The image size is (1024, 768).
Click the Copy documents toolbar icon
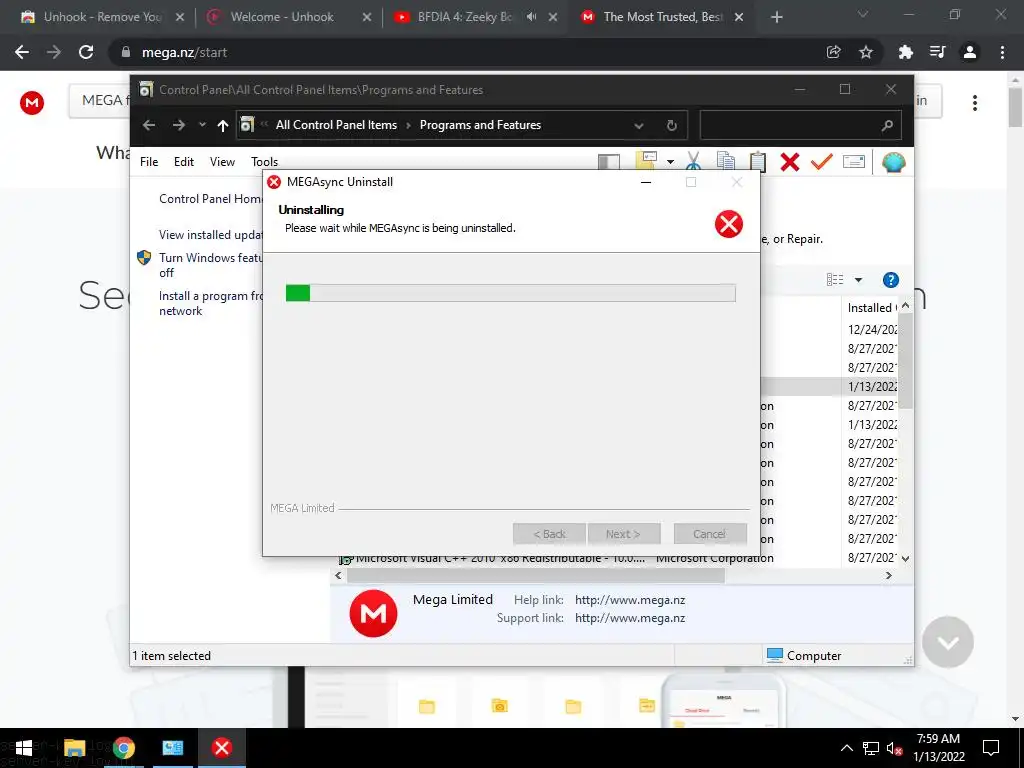click(x=726, y=161)
